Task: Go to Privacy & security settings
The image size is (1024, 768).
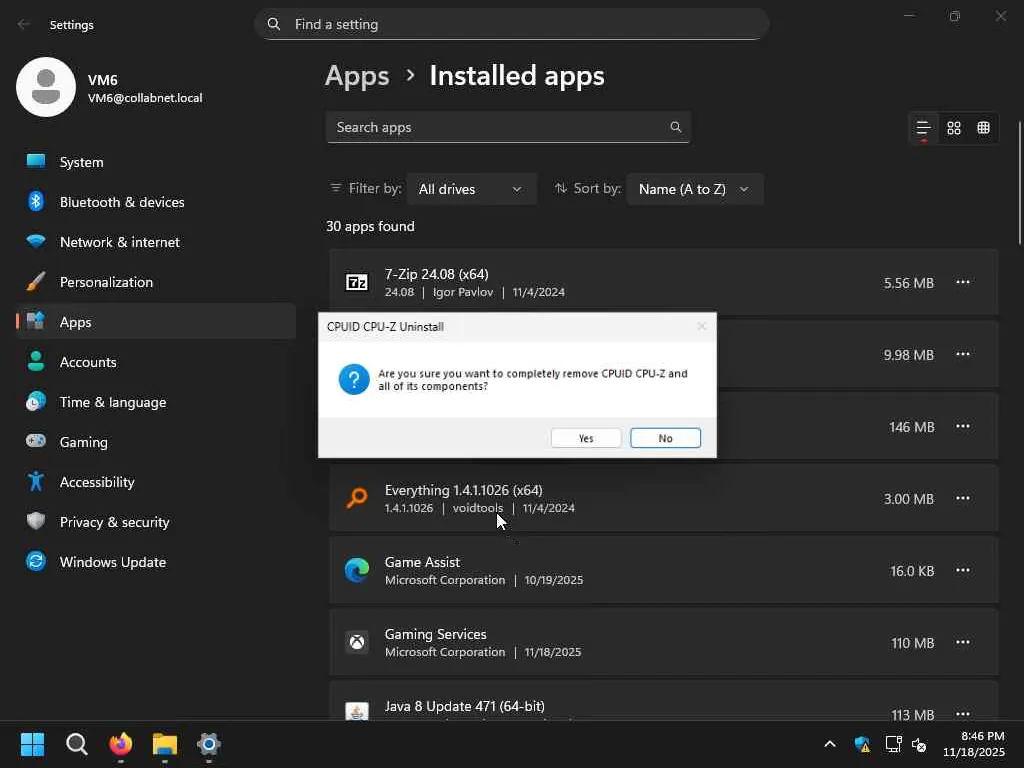Action: coord(114,522)
